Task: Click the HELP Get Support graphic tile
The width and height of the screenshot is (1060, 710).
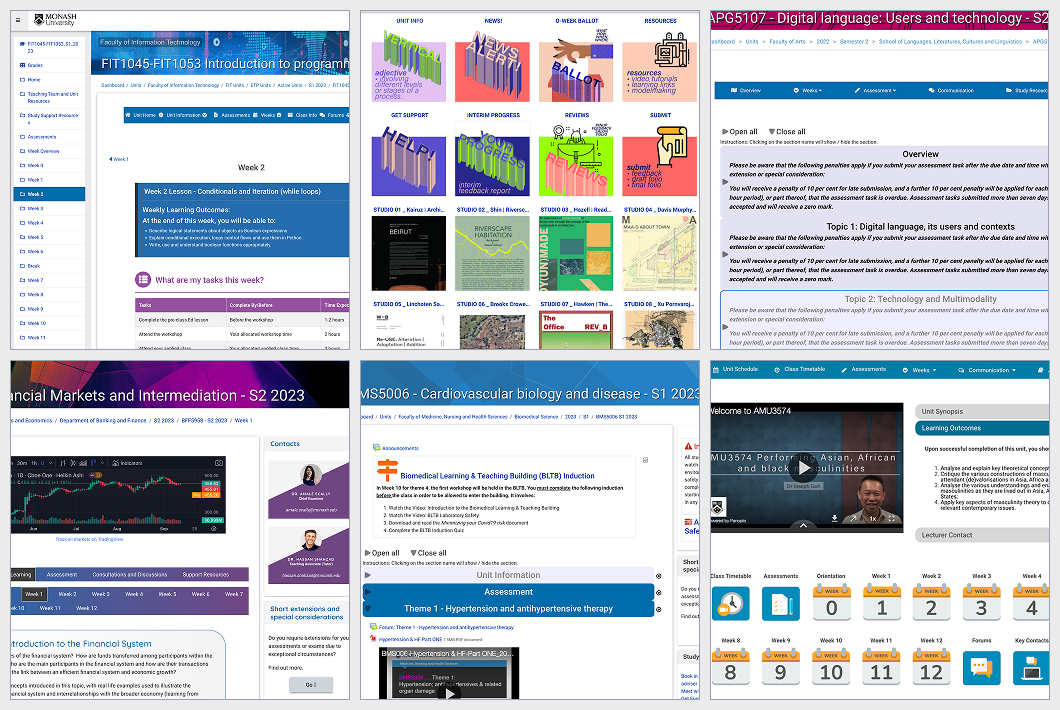Action: [x=409, y=159]
